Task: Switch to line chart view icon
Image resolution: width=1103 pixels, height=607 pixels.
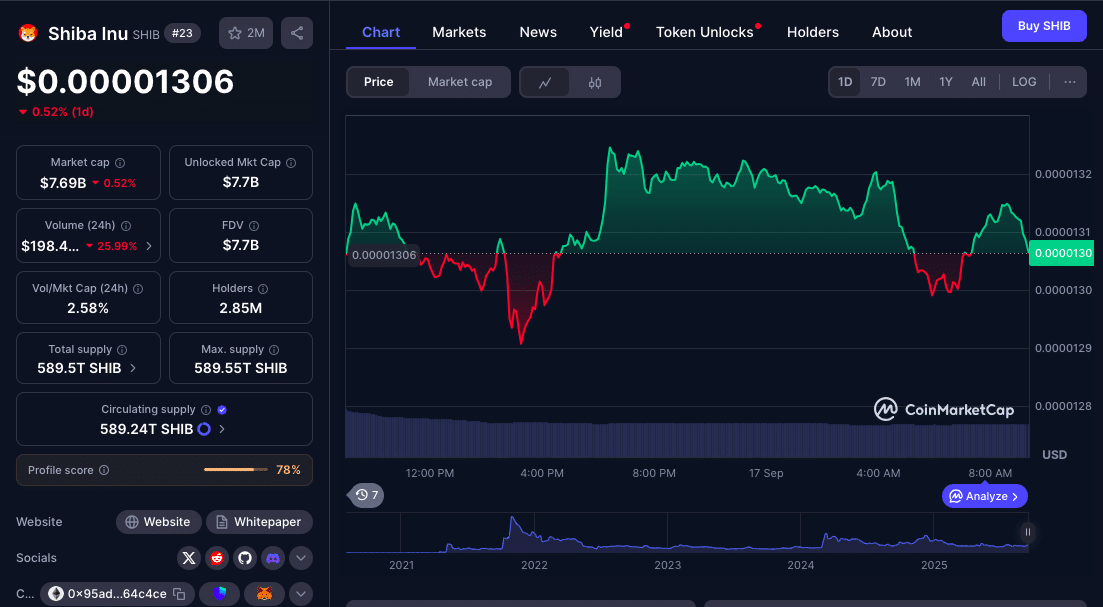Action: click(x=545, y=82)
